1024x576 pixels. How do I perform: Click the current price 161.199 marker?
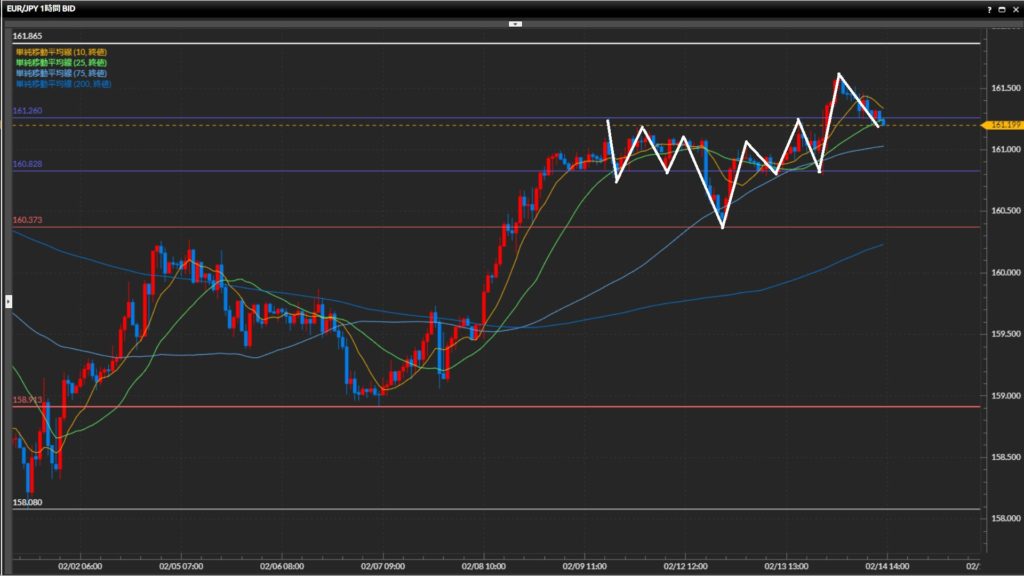[x=1003, y=125]
